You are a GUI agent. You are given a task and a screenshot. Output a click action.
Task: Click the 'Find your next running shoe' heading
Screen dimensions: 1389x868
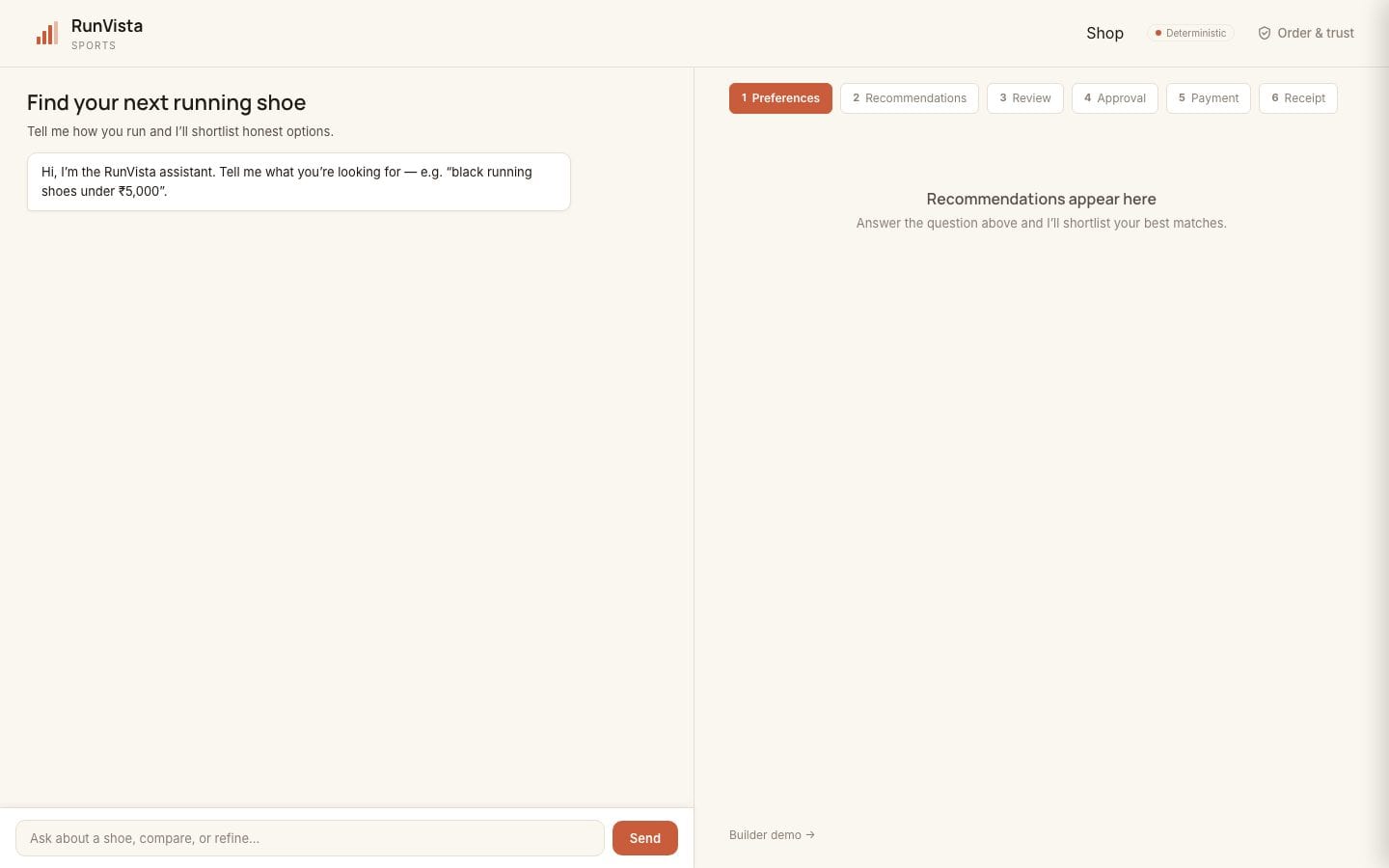click(166, 103)
